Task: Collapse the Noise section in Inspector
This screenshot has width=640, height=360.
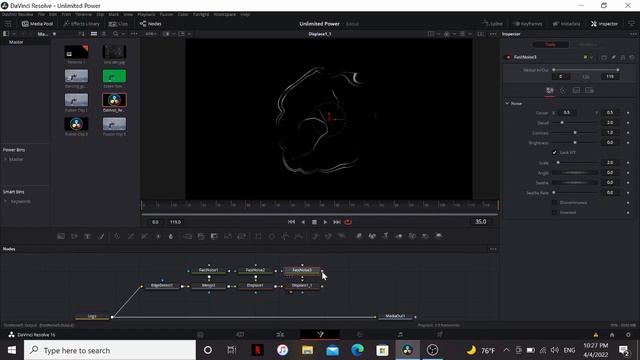Action: point(507,104)
